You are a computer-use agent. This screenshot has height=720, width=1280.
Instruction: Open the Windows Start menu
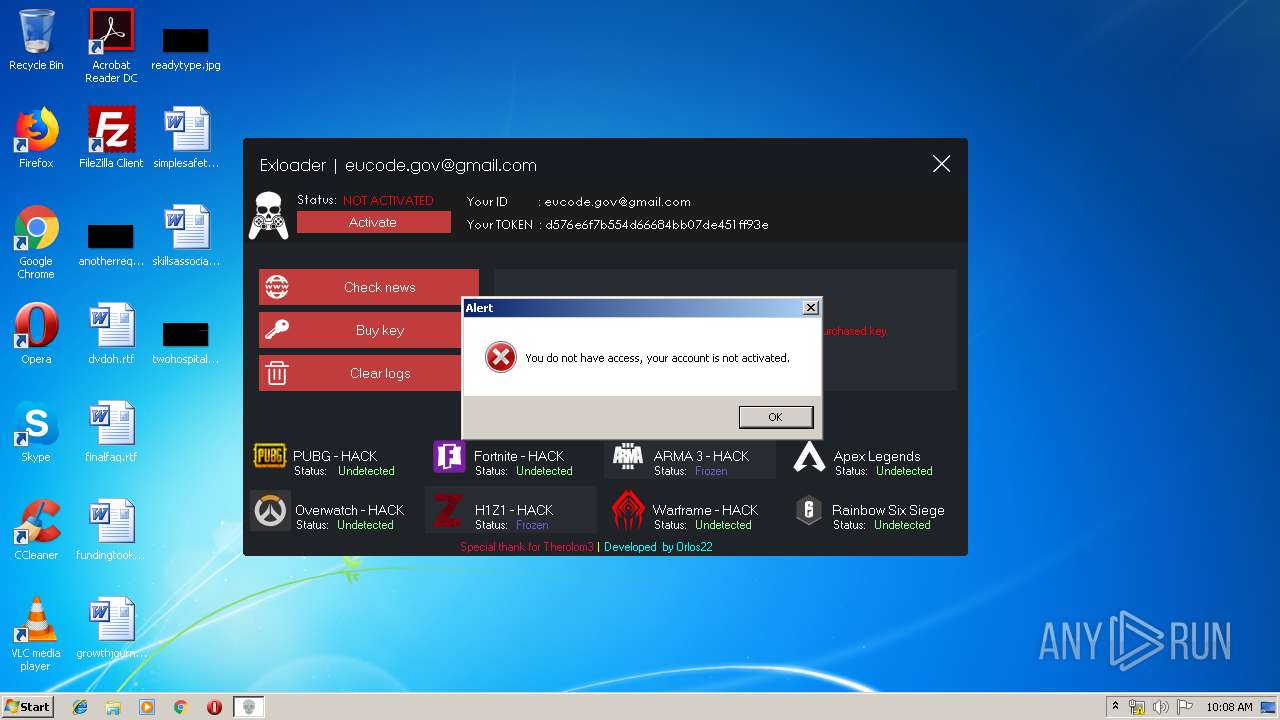coord(27,706)
